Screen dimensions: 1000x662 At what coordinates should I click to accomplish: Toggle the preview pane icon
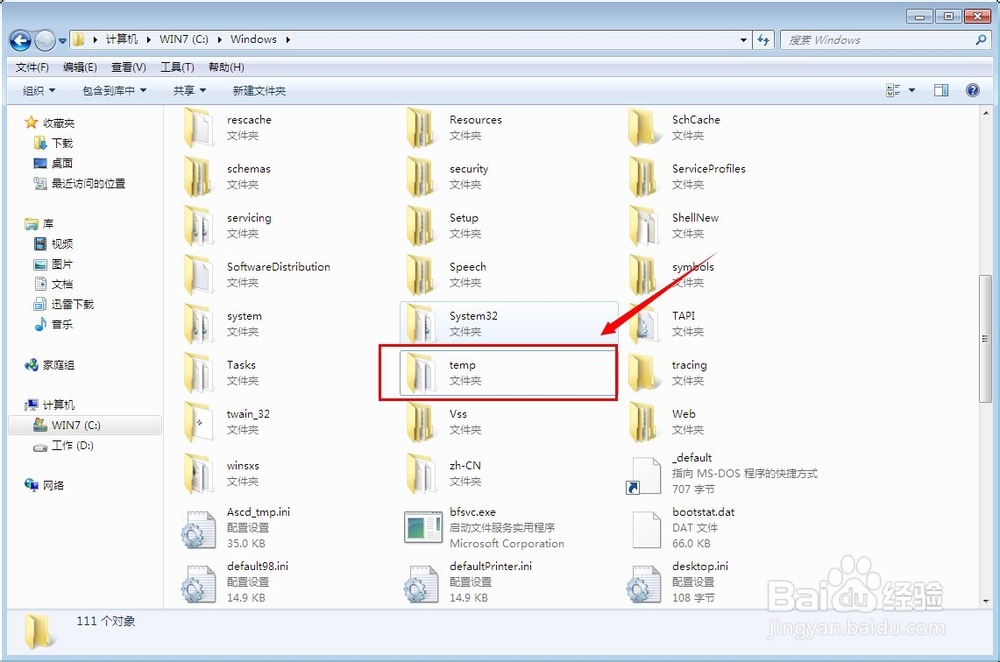click(940, 90)
